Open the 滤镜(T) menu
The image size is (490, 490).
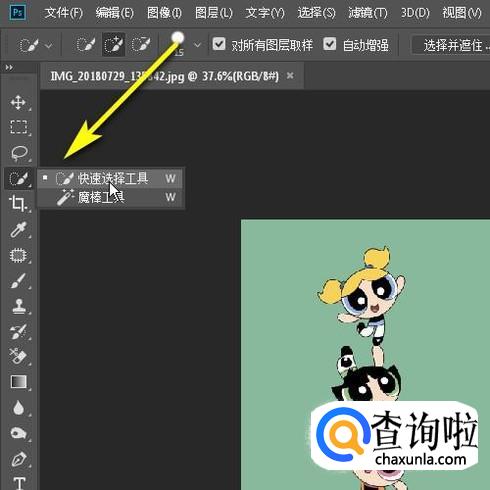[x=368, y=13]
